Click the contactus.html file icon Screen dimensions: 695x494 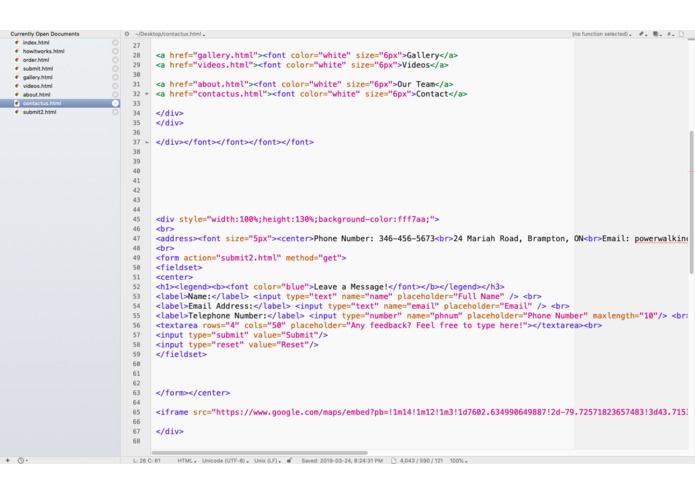point(17,103)
